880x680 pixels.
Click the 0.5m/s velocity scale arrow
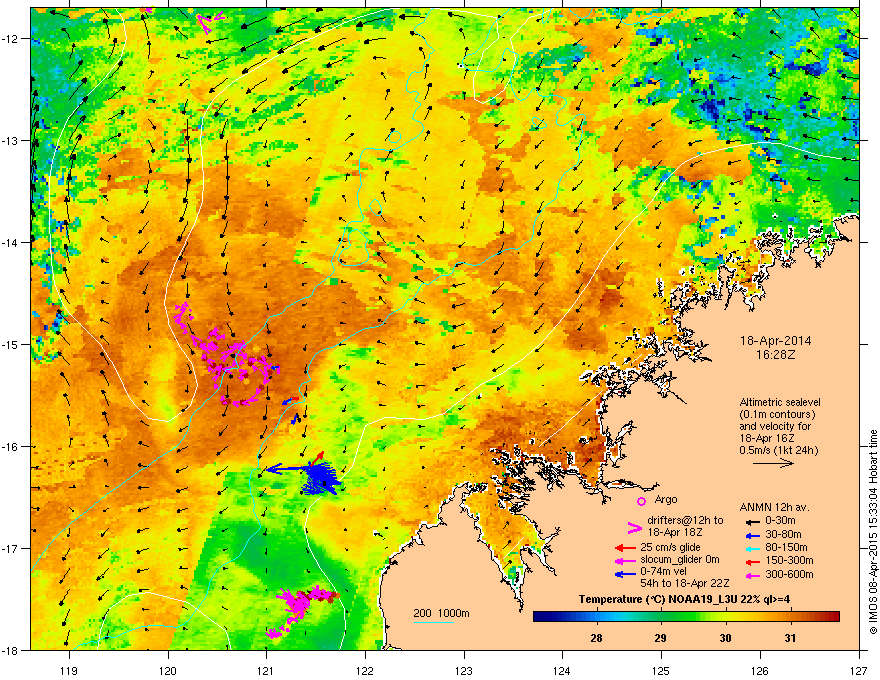(774, 463)
